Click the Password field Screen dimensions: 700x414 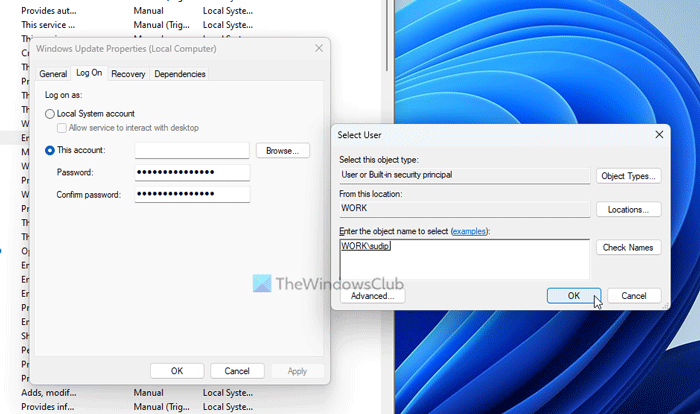point(192,172)
